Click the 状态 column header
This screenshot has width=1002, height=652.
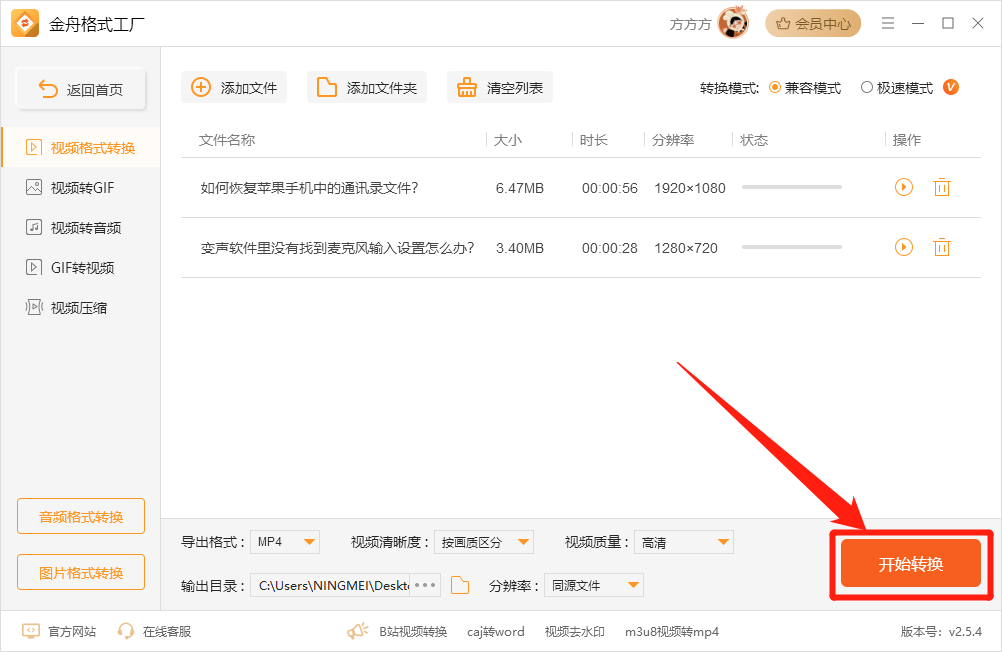754,140
